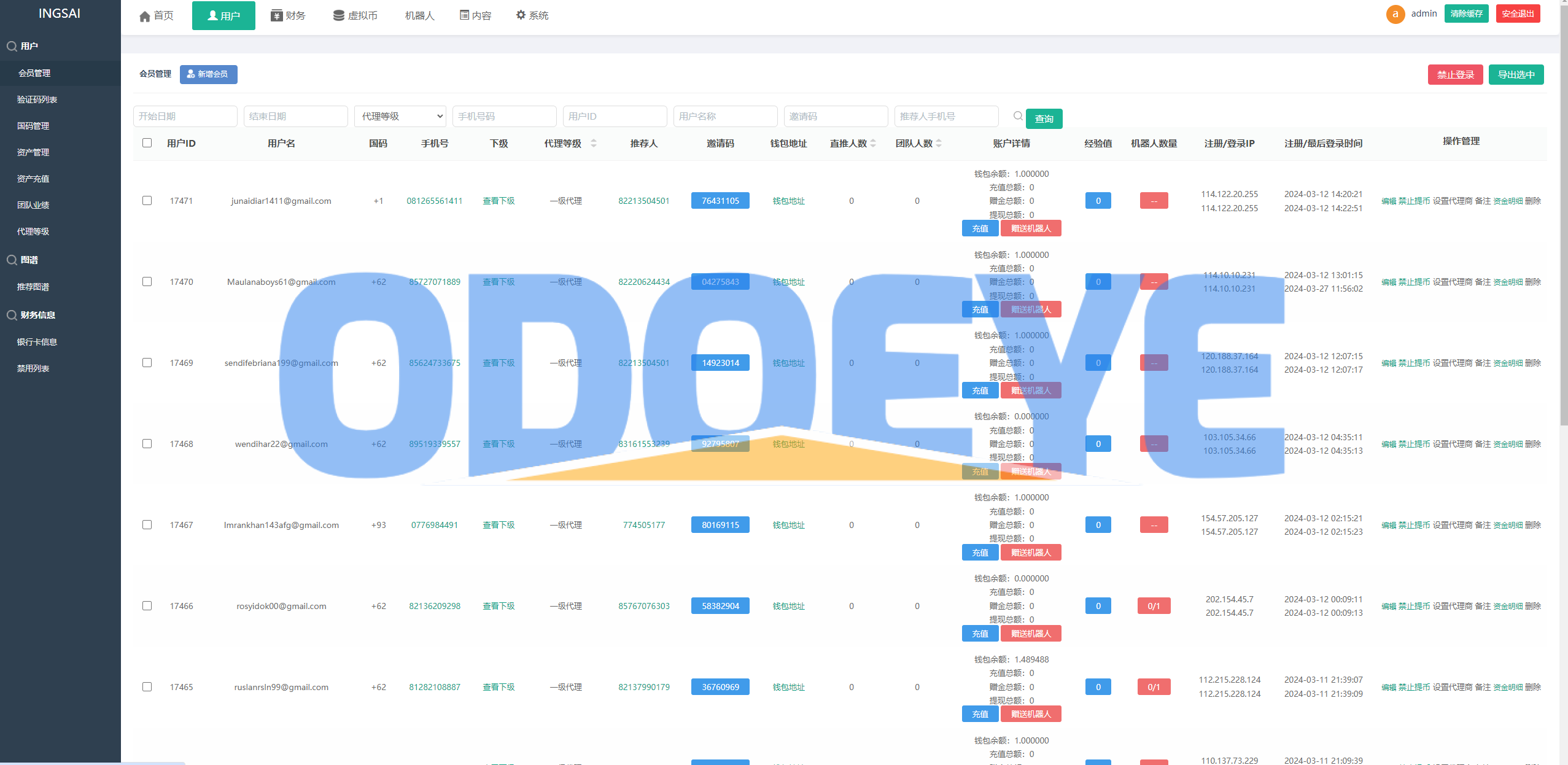Screen dimensions: 1568x765
Task: Check the row checkbox for user 17469
Action: coord(147,363)
